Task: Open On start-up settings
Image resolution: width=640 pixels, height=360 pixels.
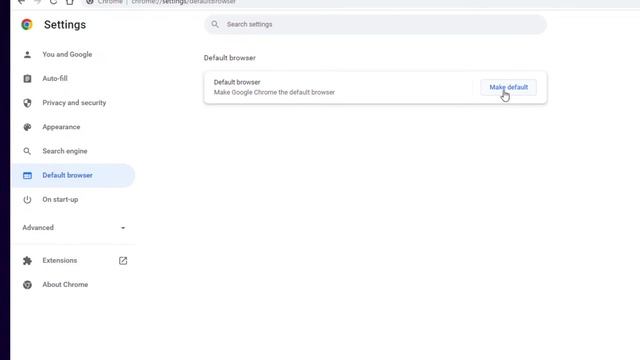Action: tap(60, 200)
